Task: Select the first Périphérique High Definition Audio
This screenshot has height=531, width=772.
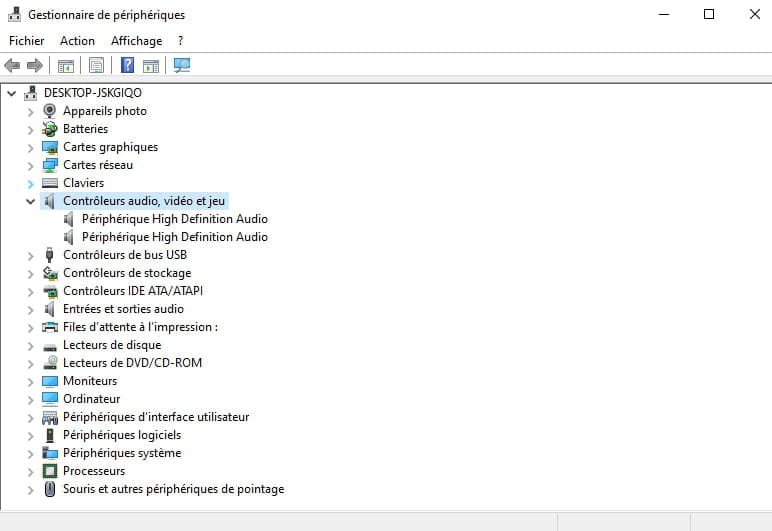Action: click(x=175, y=219)
